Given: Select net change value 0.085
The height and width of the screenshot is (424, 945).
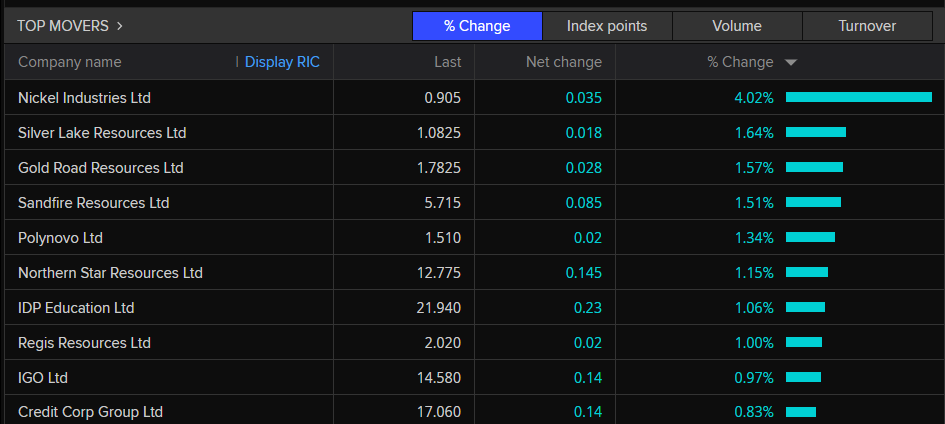Looking at the screenshot, I should pyautogui.click(x=584, y=202).
